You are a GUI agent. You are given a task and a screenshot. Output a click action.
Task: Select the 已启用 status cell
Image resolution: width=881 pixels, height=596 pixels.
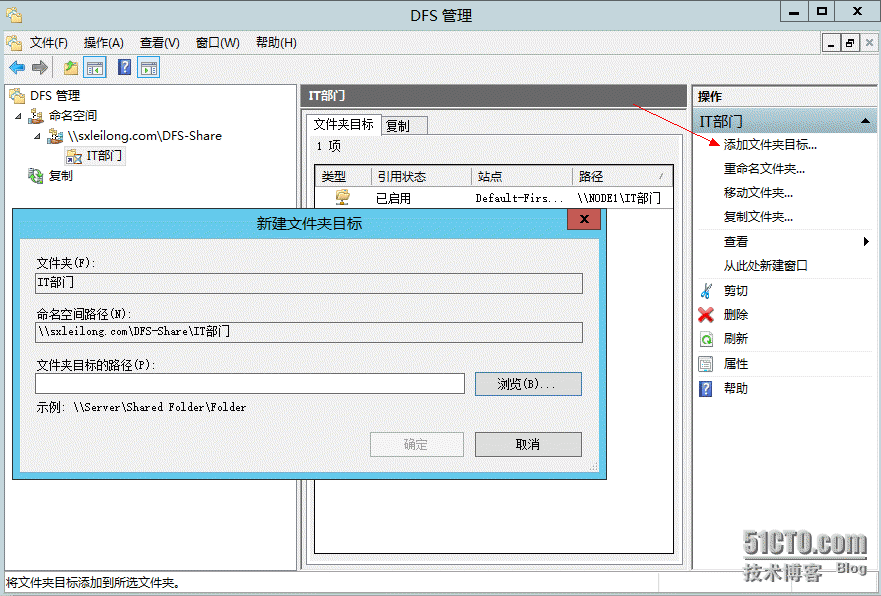pyautogui.click(x=393, y=198)
